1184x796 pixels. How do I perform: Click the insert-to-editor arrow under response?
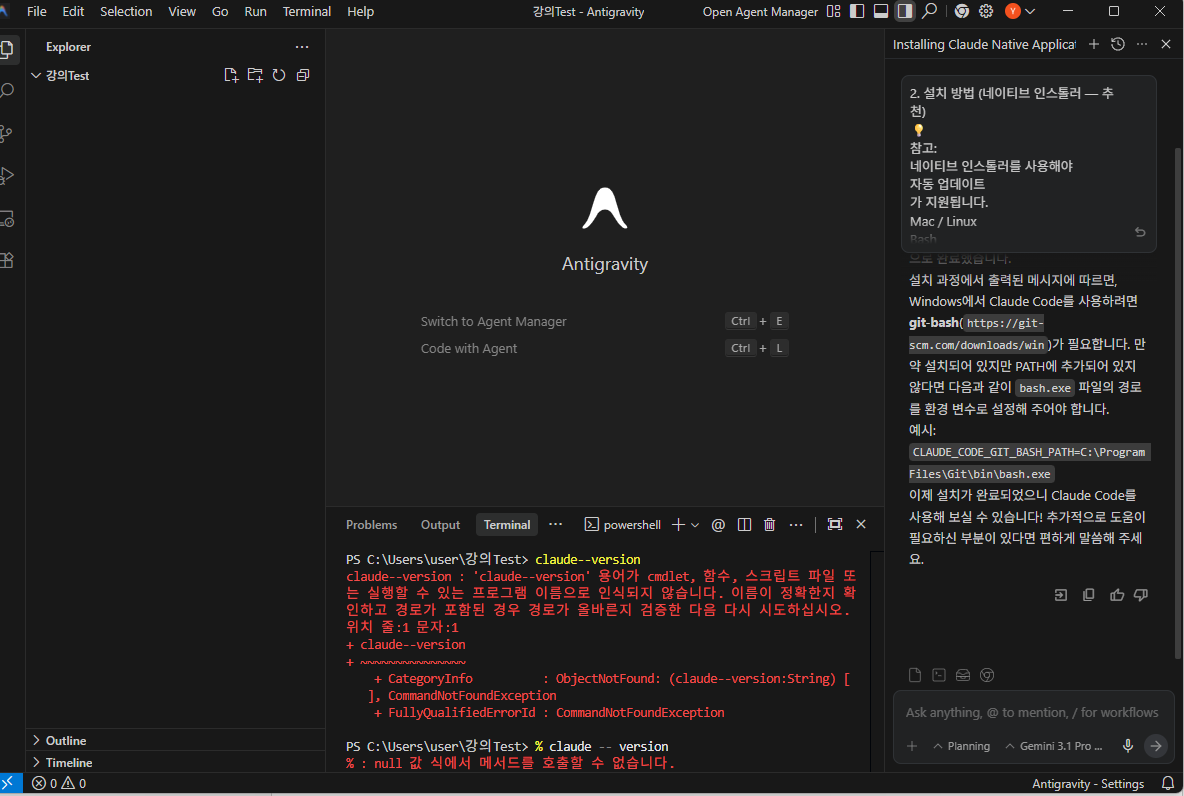coord(1061,595)
